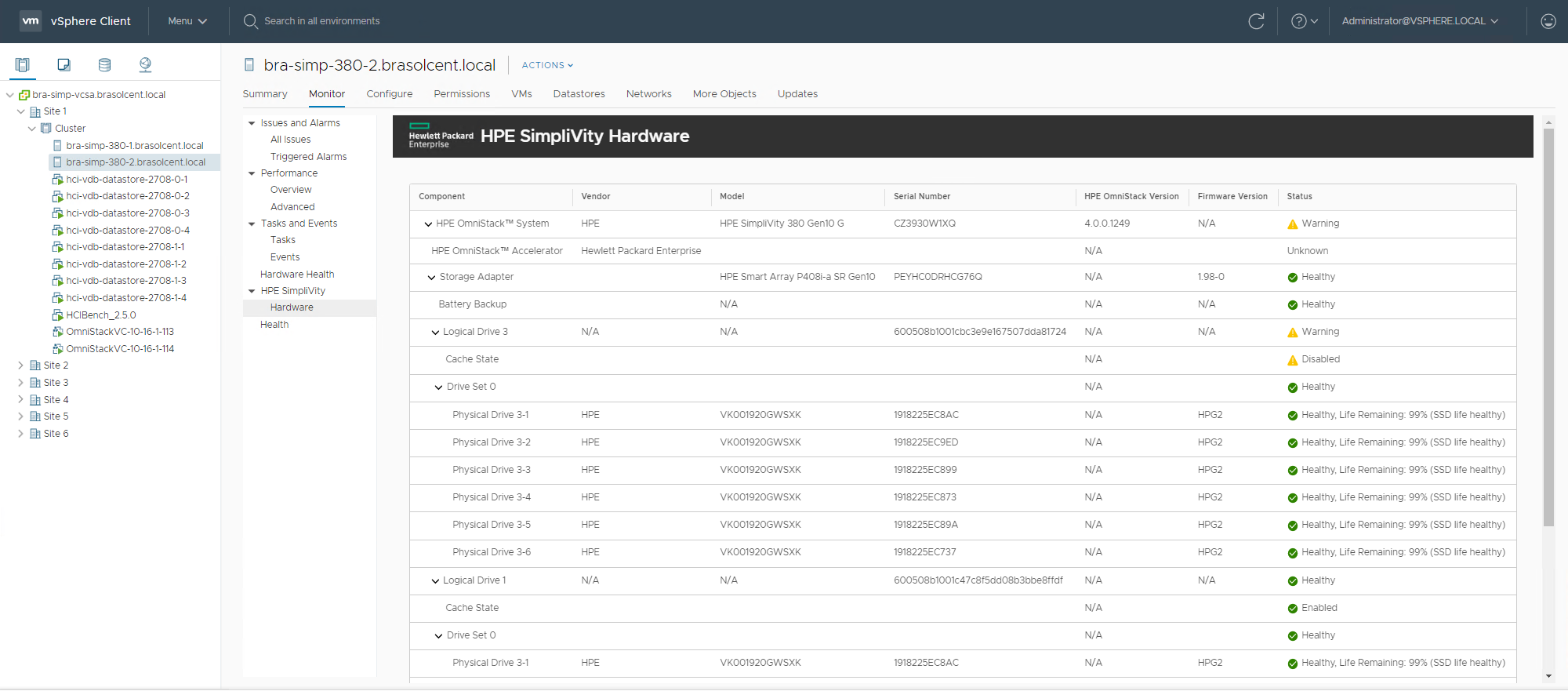This screenshot has height=691, width=1568.
Task: Open Administrator@VSPHERE.LOCAL user menu
Action: pyautogui.click(x=1420, y=21)
